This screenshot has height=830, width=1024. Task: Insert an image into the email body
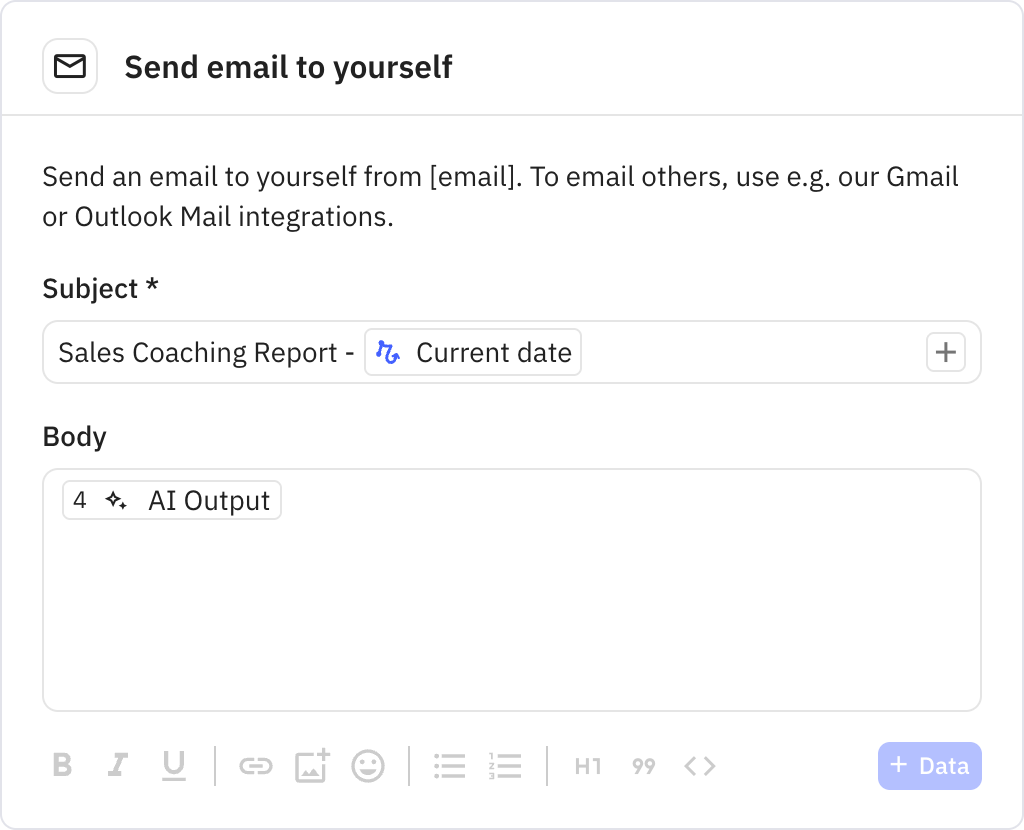pos(311,766)
